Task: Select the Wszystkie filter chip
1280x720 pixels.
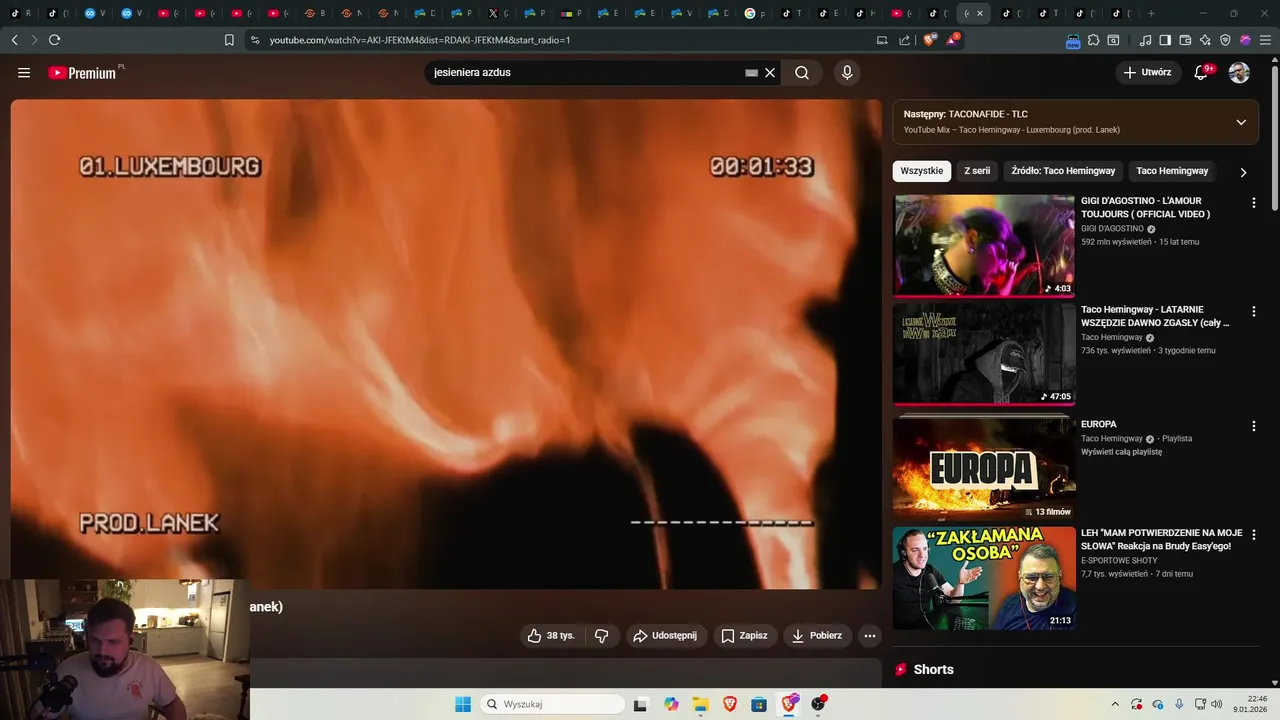Action: click(922, 171)
